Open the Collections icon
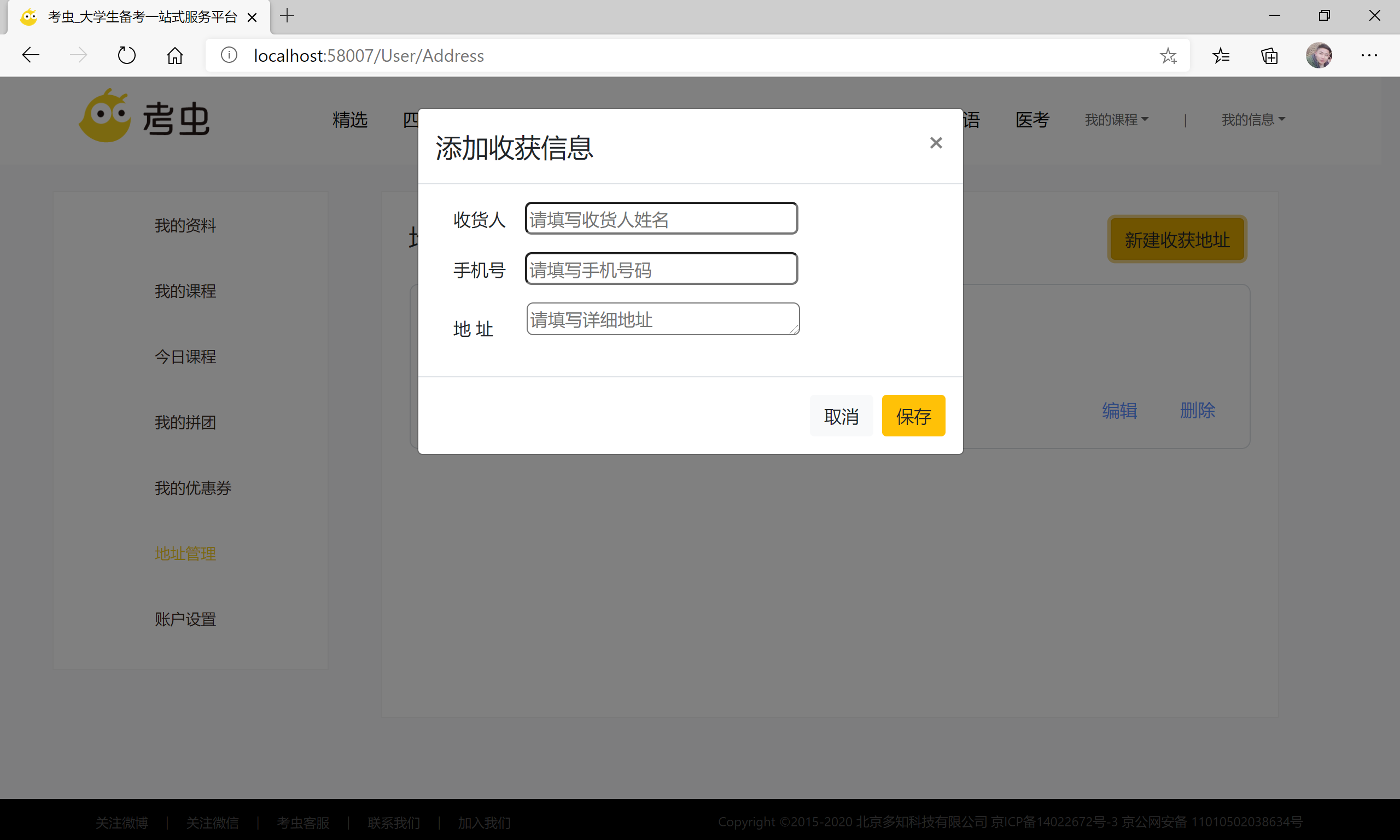 pyautogui.click(x=1269, y=55)
